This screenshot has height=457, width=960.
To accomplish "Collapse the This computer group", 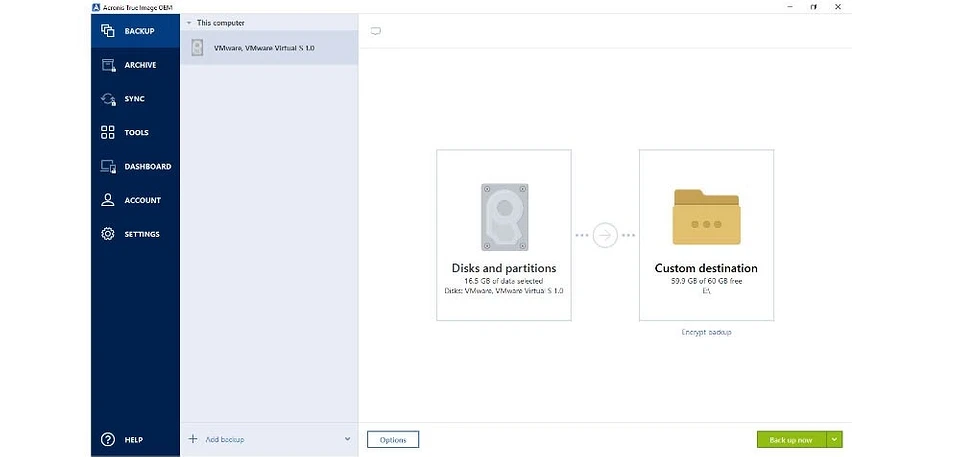I will pyautogui.click(x=190, y=23).
